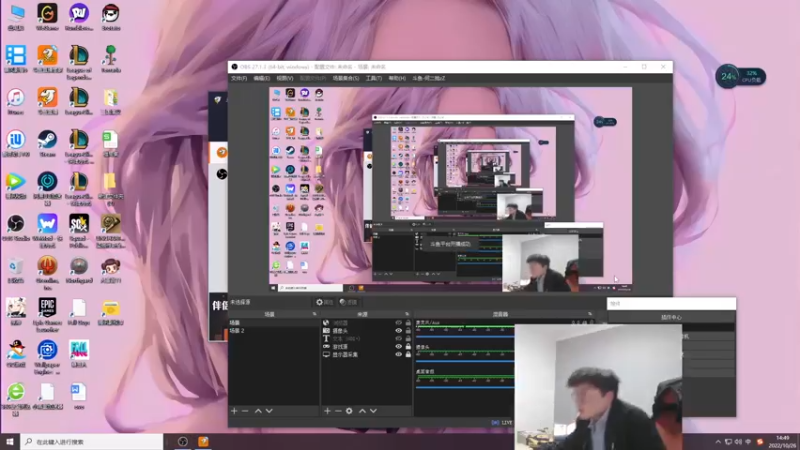Open the 文件(F) File menu in OBS
The height and width of the screenshot is (450, 800).
coord(239,79)
